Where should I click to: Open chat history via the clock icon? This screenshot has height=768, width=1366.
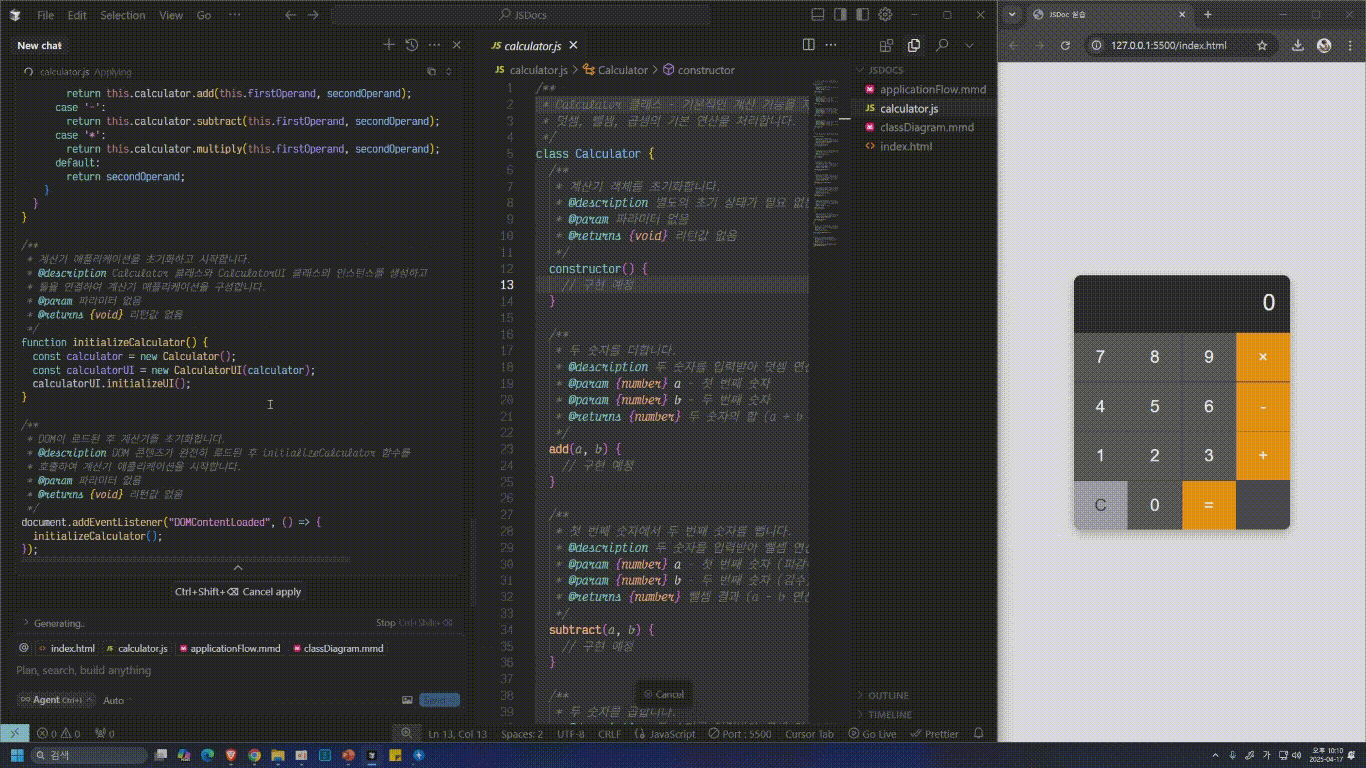[411, 45]
